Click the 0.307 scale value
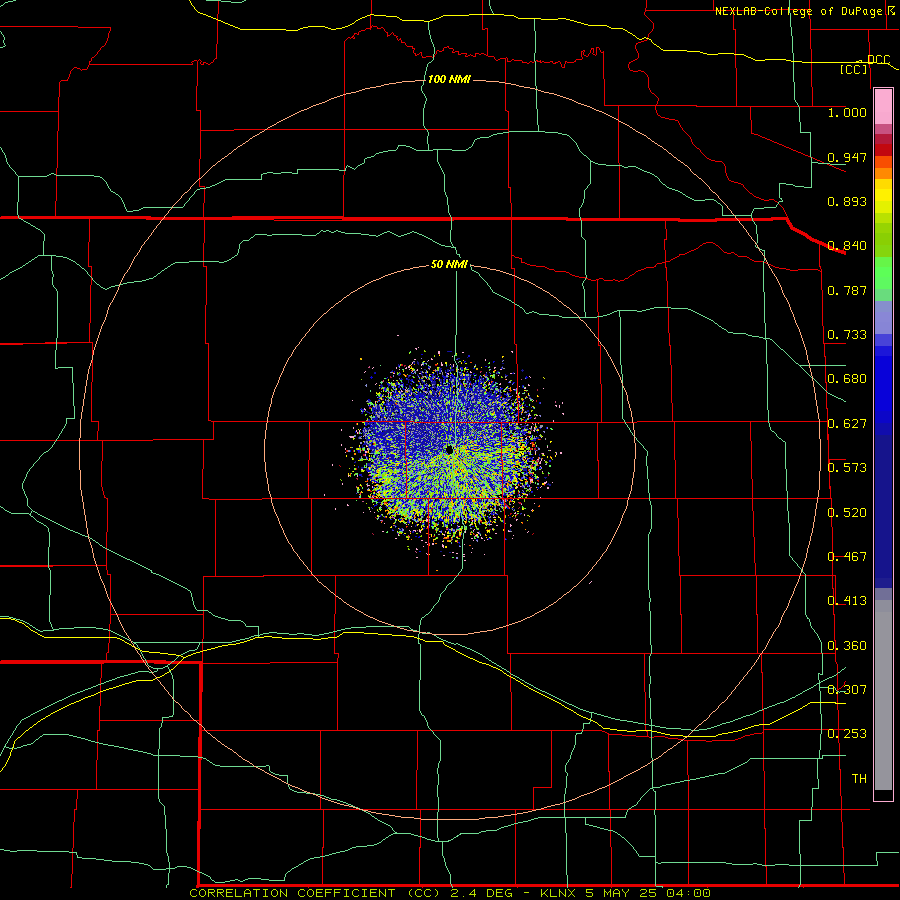 (847, 690)
